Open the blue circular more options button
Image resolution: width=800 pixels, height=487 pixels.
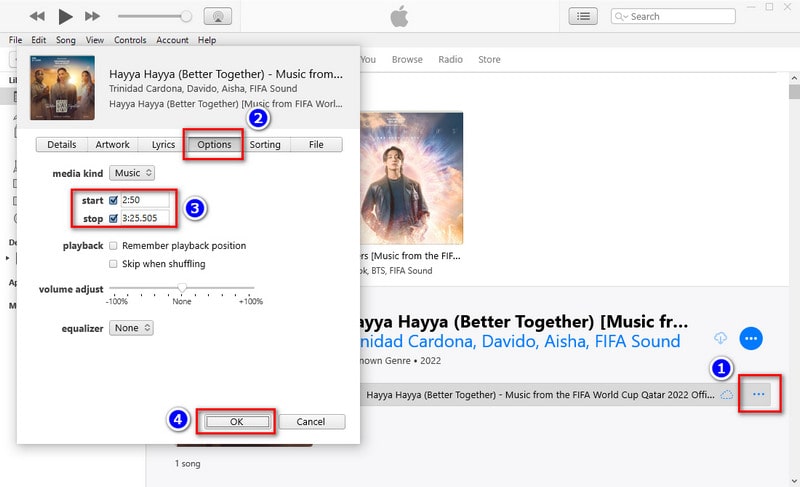[751, 339]
